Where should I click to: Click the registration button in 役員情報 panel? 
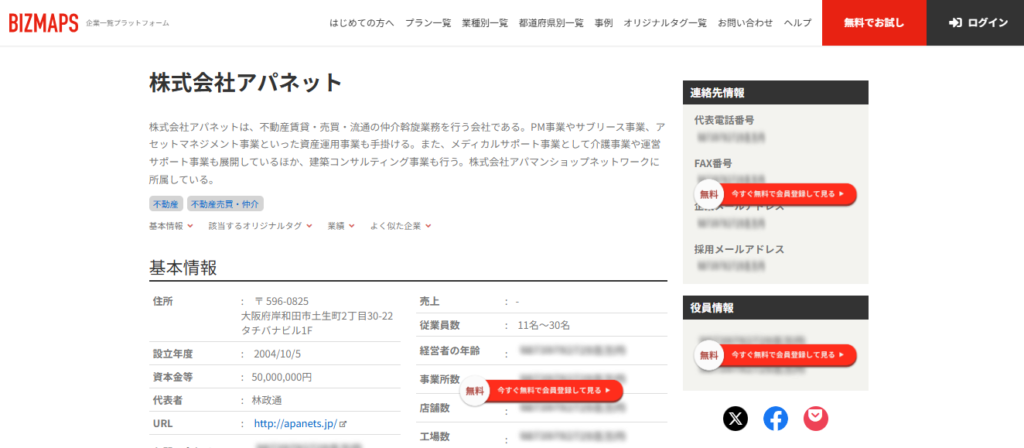click(x=775, y=355)
